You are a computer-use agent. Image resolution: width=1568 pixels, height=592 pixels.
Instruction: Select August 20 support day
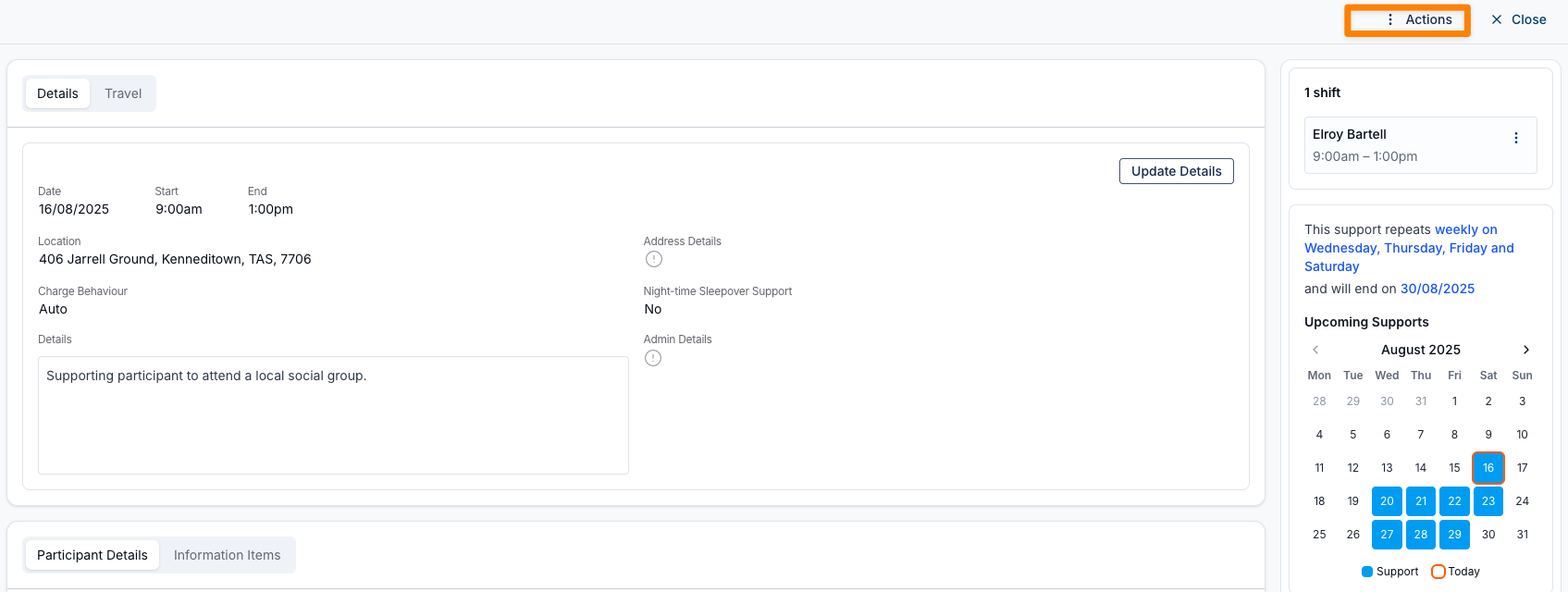coord(1387,501)
